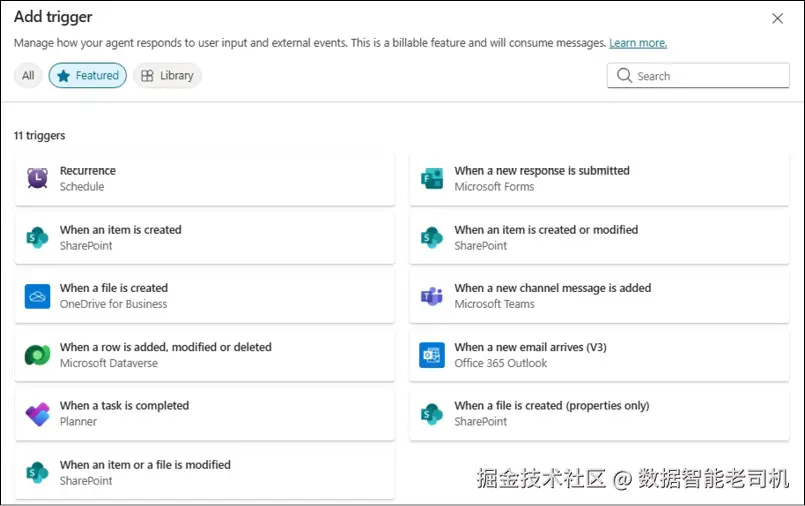Click SharePoint icon beside 'file is created (properties only)'

(x=432, y=414)
